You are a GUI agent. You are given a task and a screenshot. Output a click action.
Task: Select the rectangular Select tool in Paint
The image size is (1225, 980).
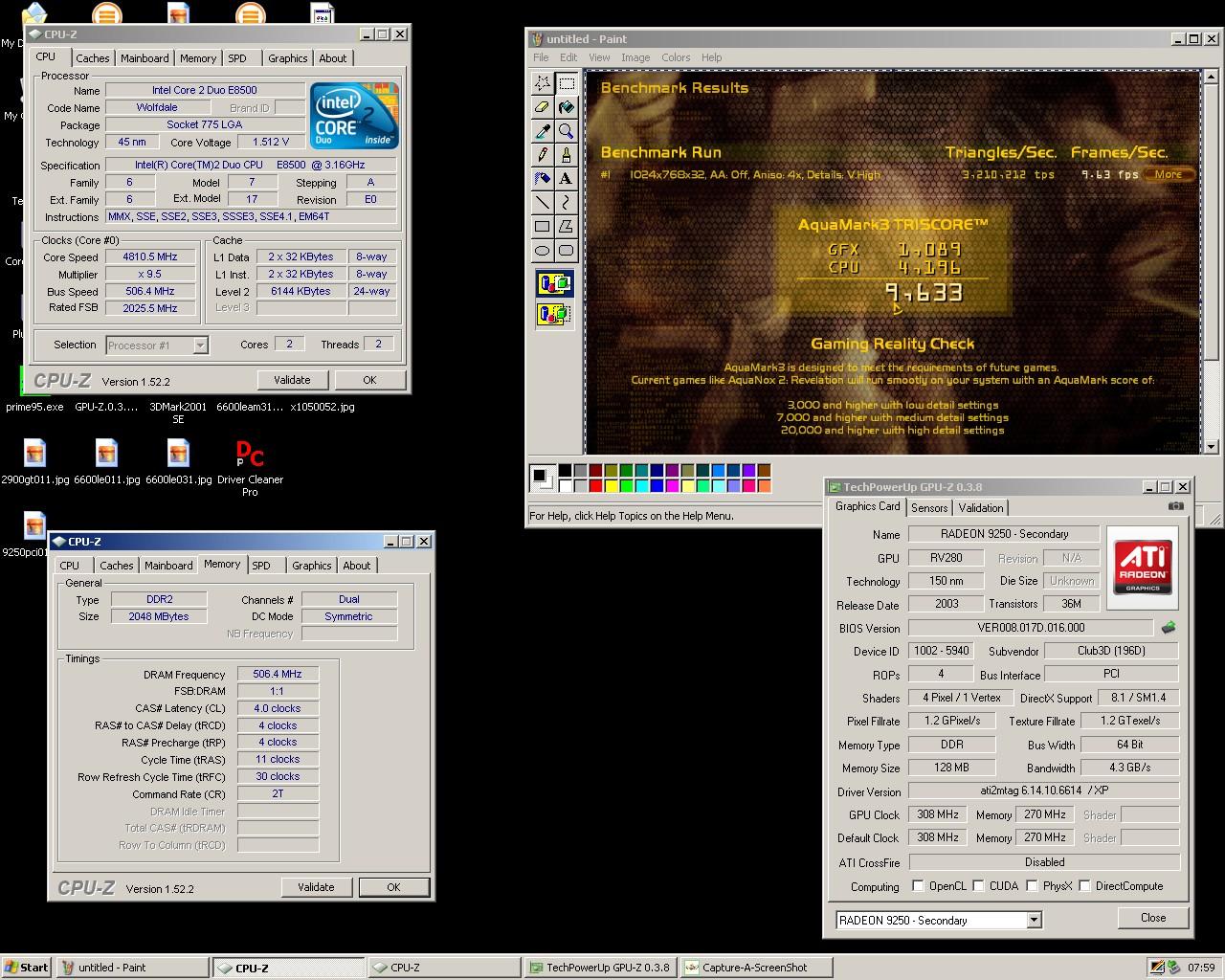click(x=567, y=83)
